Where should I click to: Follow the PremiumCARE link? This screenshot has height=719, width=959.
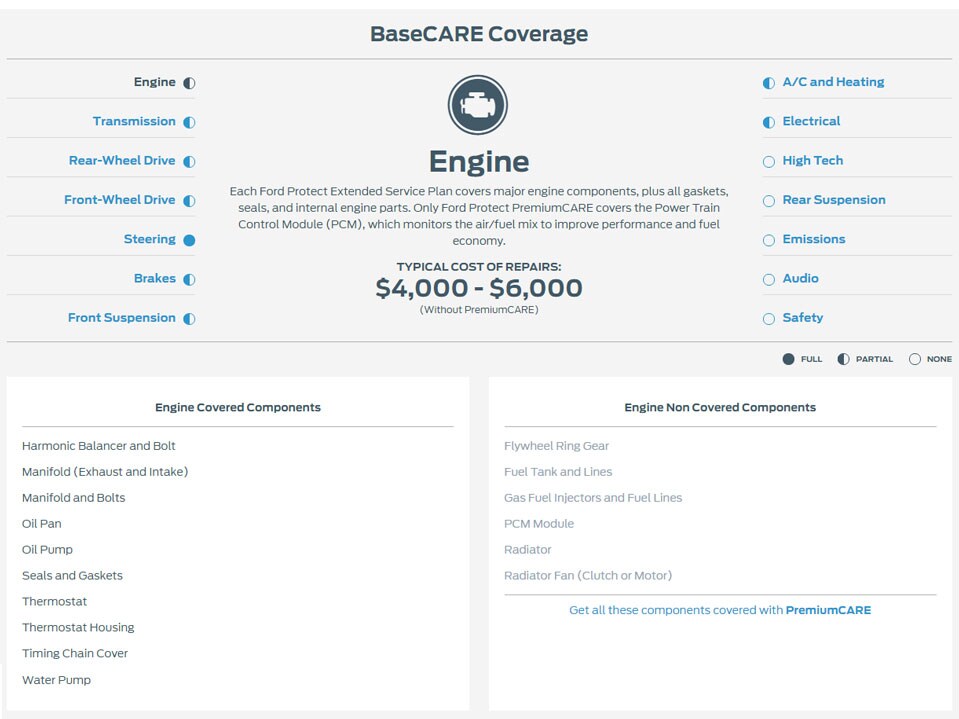click(828, 610)
